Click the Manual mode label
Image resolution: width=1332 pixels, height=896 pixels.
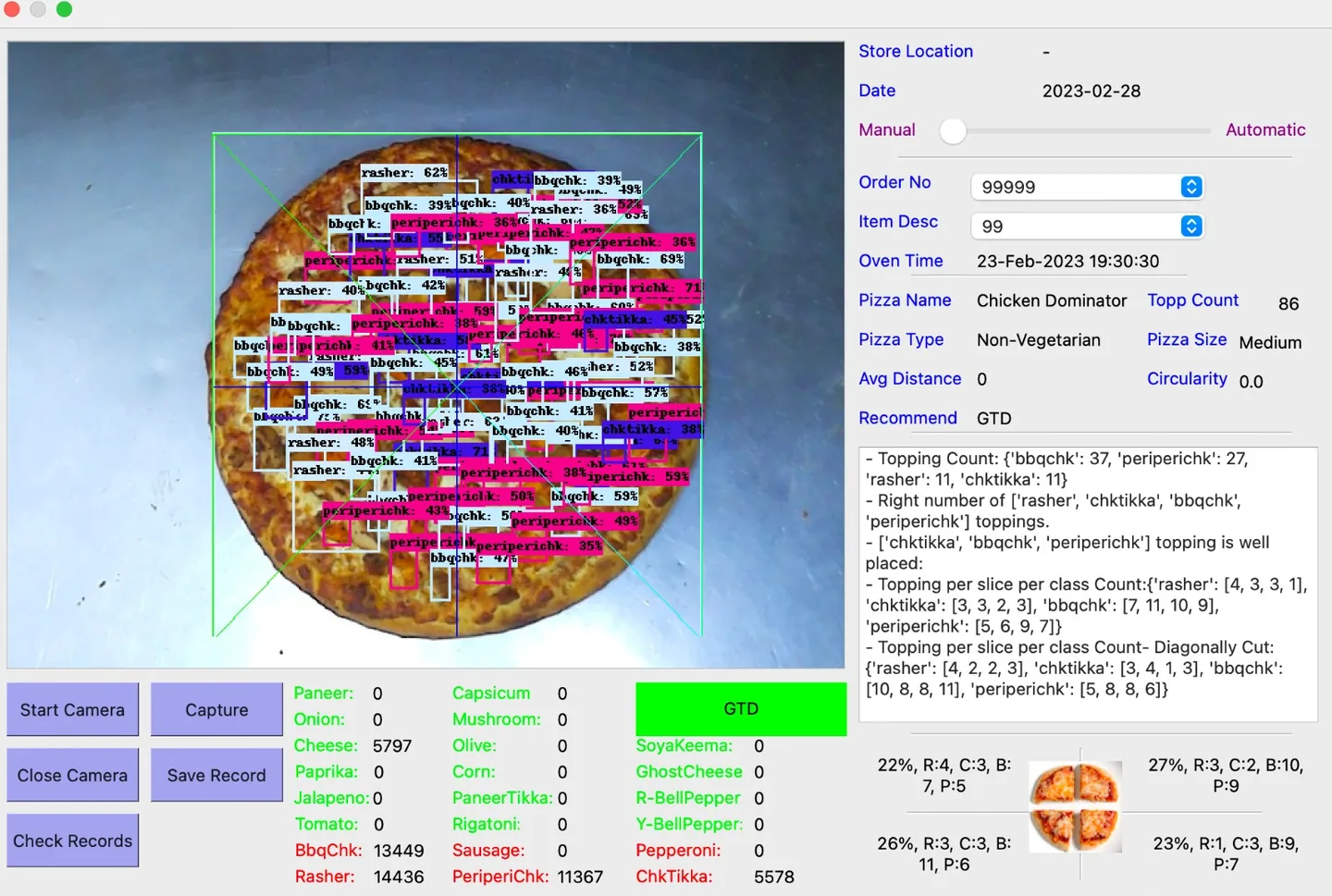[887, 130]
